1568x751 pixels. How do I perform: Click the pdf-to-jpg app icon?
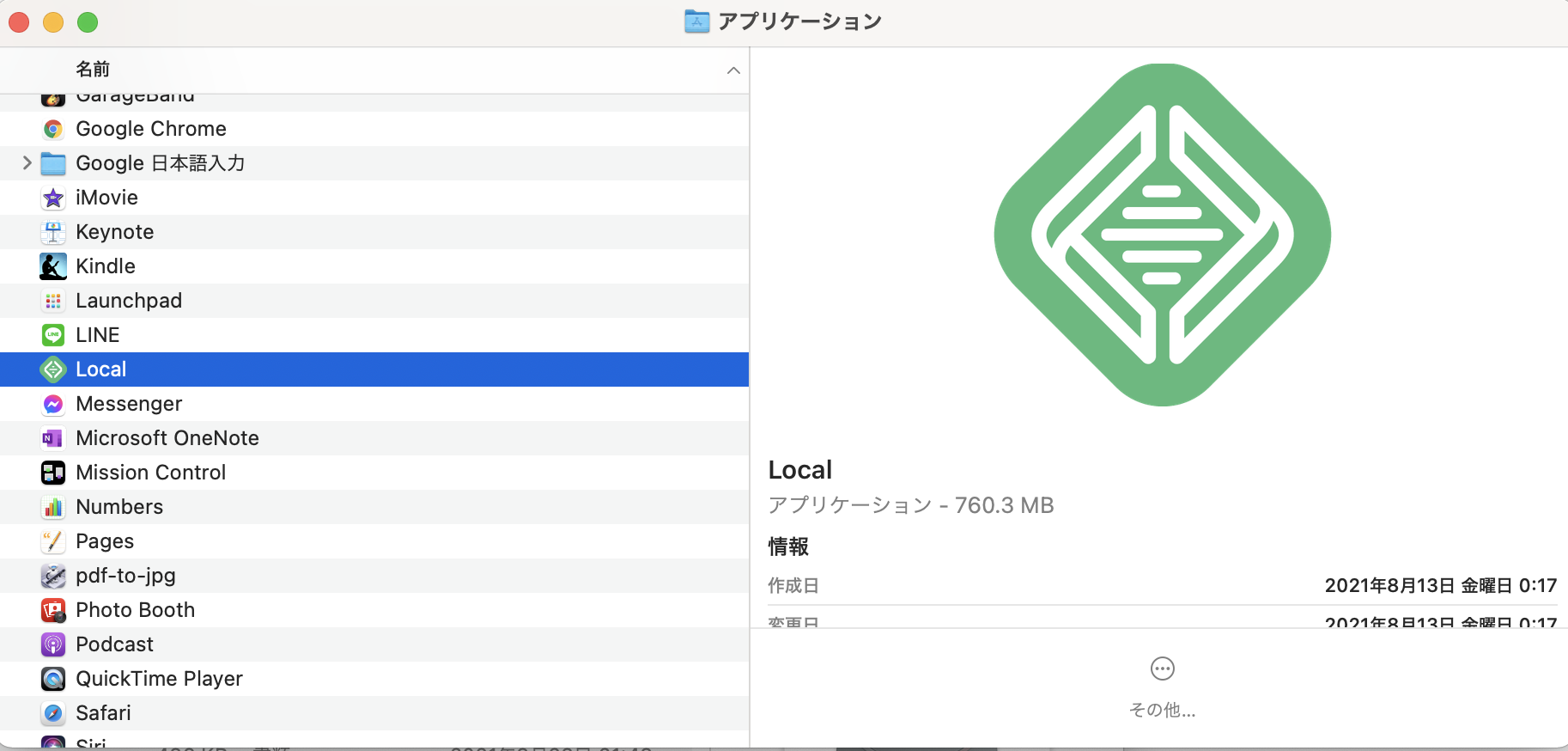pos(53,576)
